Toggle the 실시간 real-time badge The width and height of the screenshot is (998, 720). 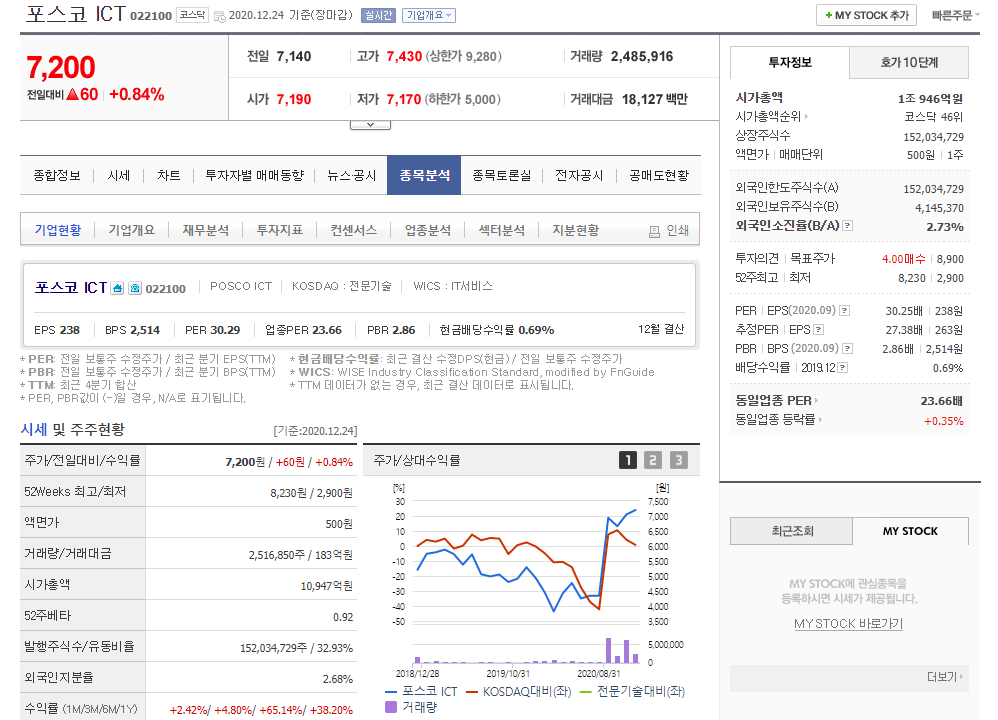pos(378,15)
